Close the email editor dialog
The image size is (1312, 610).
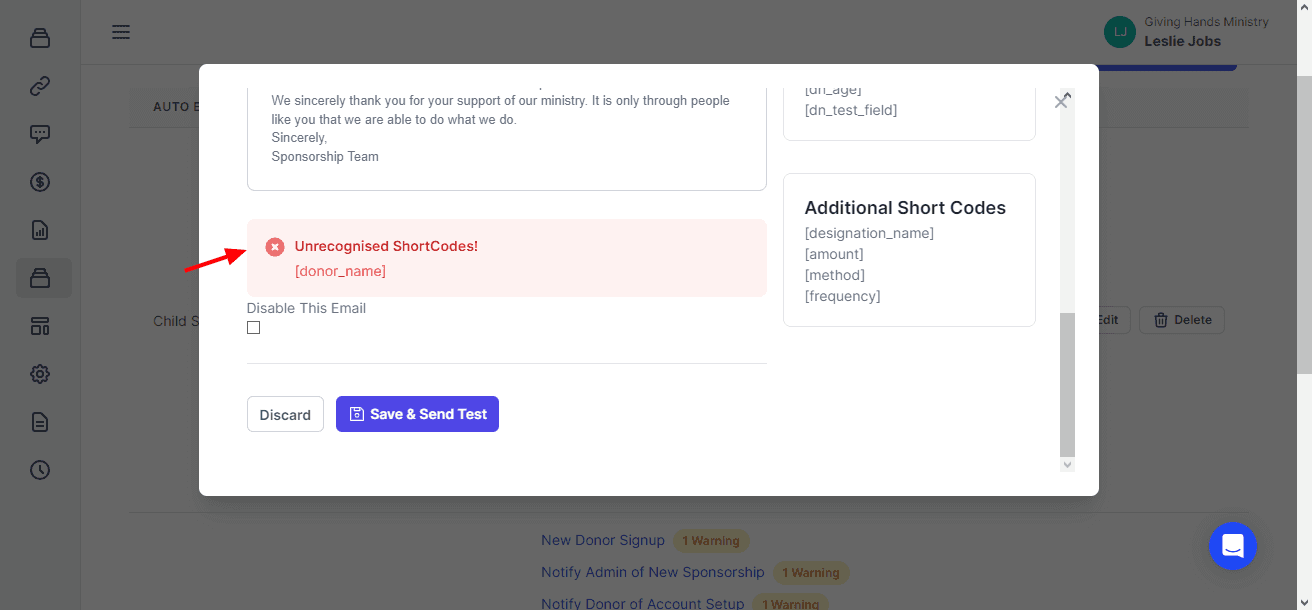pyautogui.click(x=1061, y=102)
